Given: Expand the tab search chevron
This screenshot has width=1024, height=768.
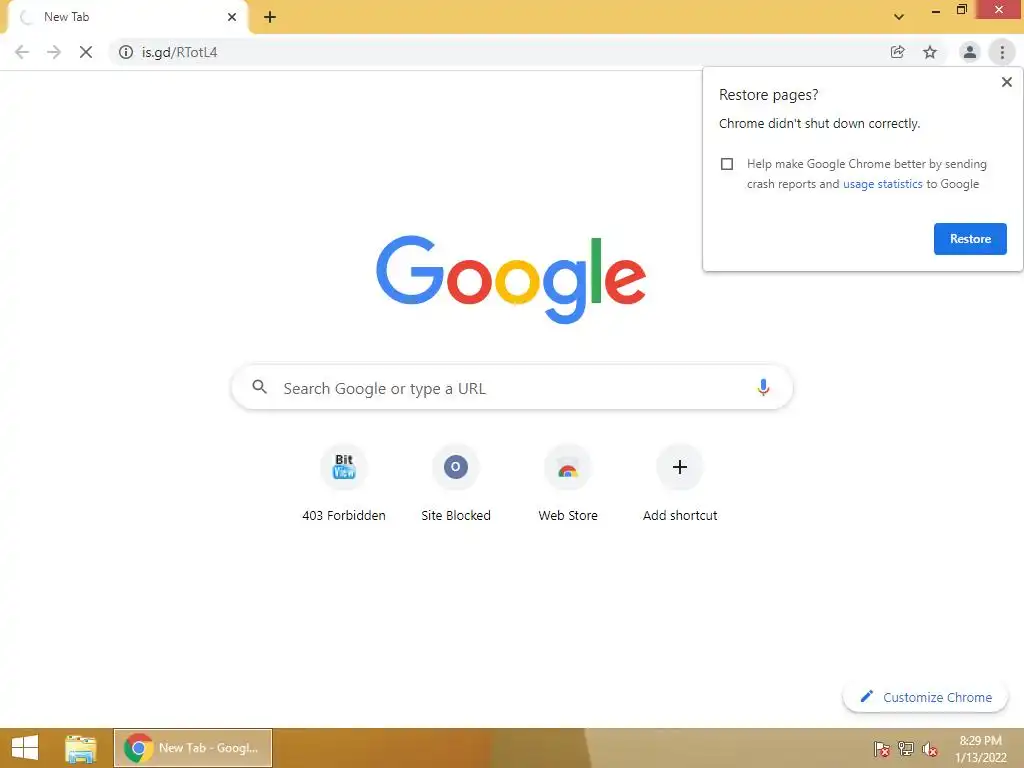Looking at the screenshot, I should [899, 17].
